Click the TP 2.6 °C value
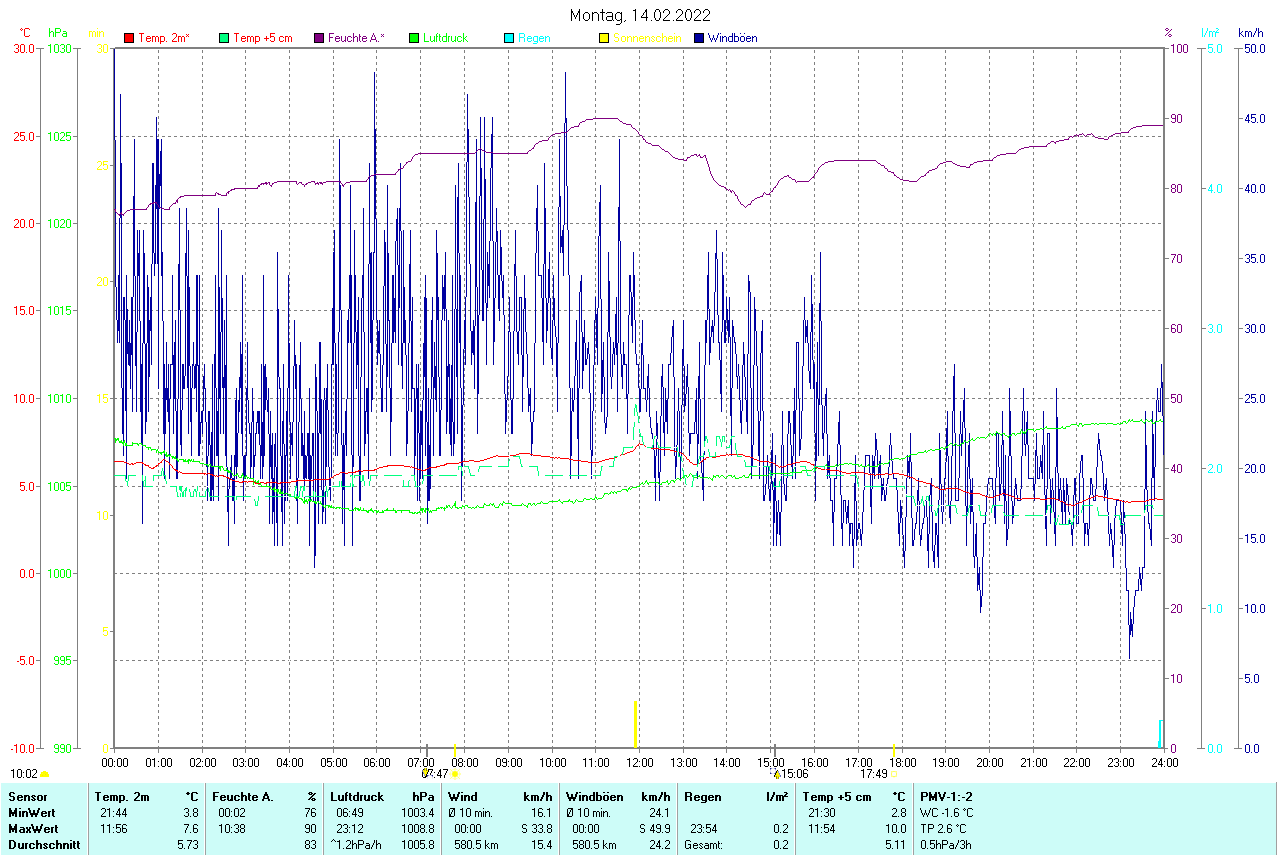 click(x=943, y=829)
